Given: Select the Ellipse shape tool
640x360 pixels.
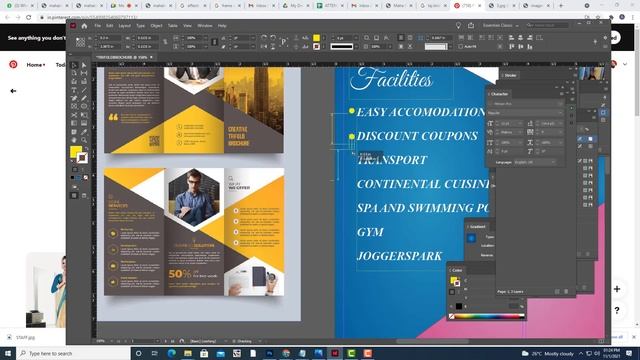Looking at the screenshot, I should (x=84, y=107).
